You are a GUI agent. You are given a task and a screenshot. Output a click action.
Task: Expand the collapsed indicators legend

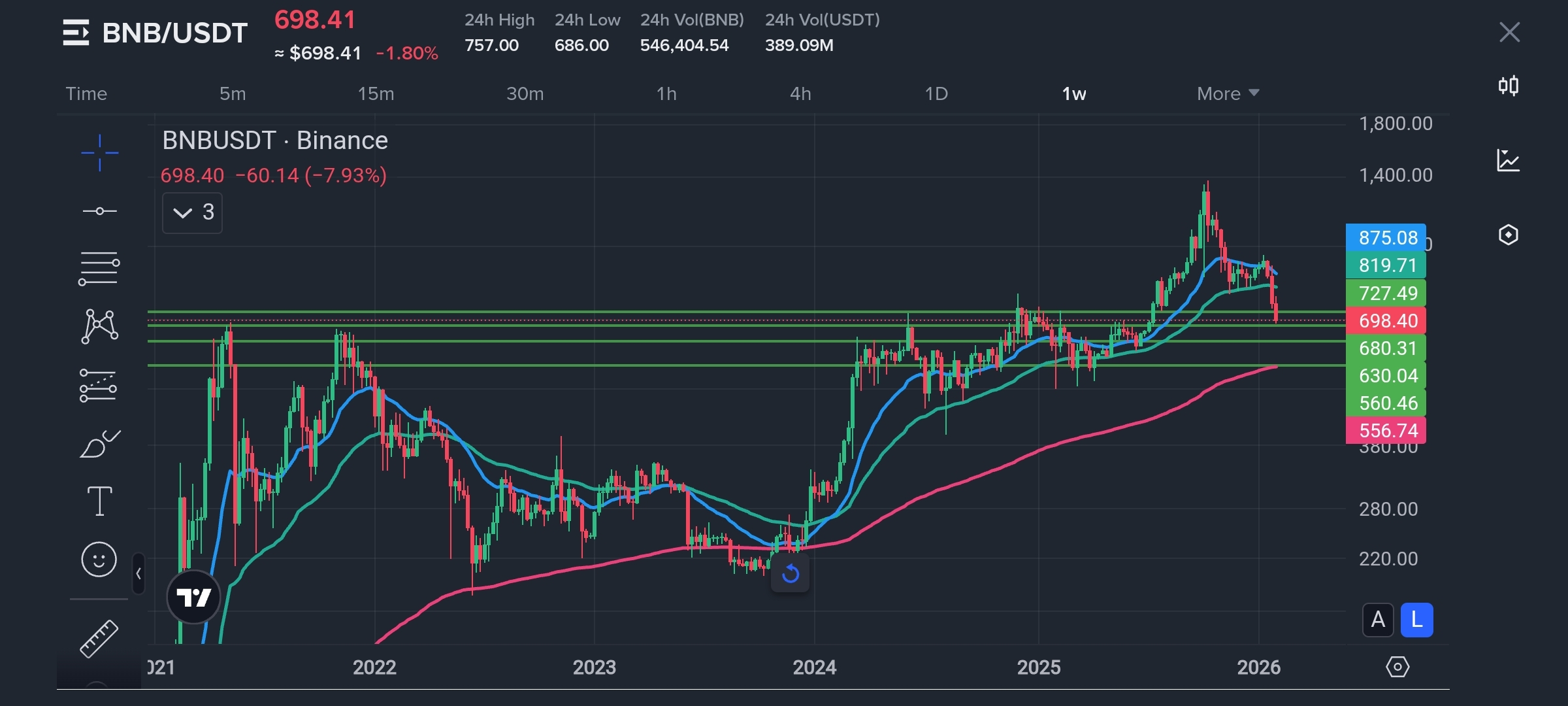click(x=192, y=212)
